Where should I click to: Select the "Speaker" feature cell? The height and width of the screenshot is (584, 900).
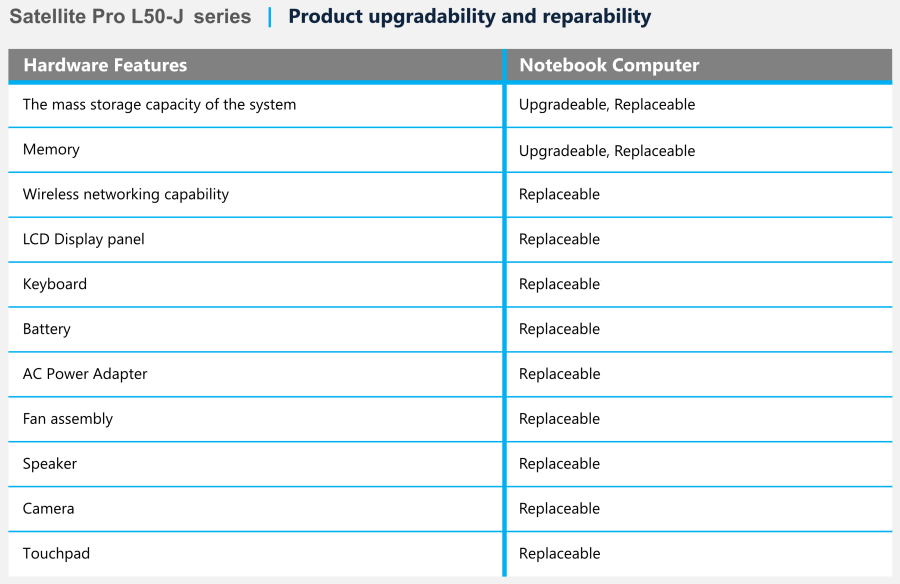tap(50, 465)
